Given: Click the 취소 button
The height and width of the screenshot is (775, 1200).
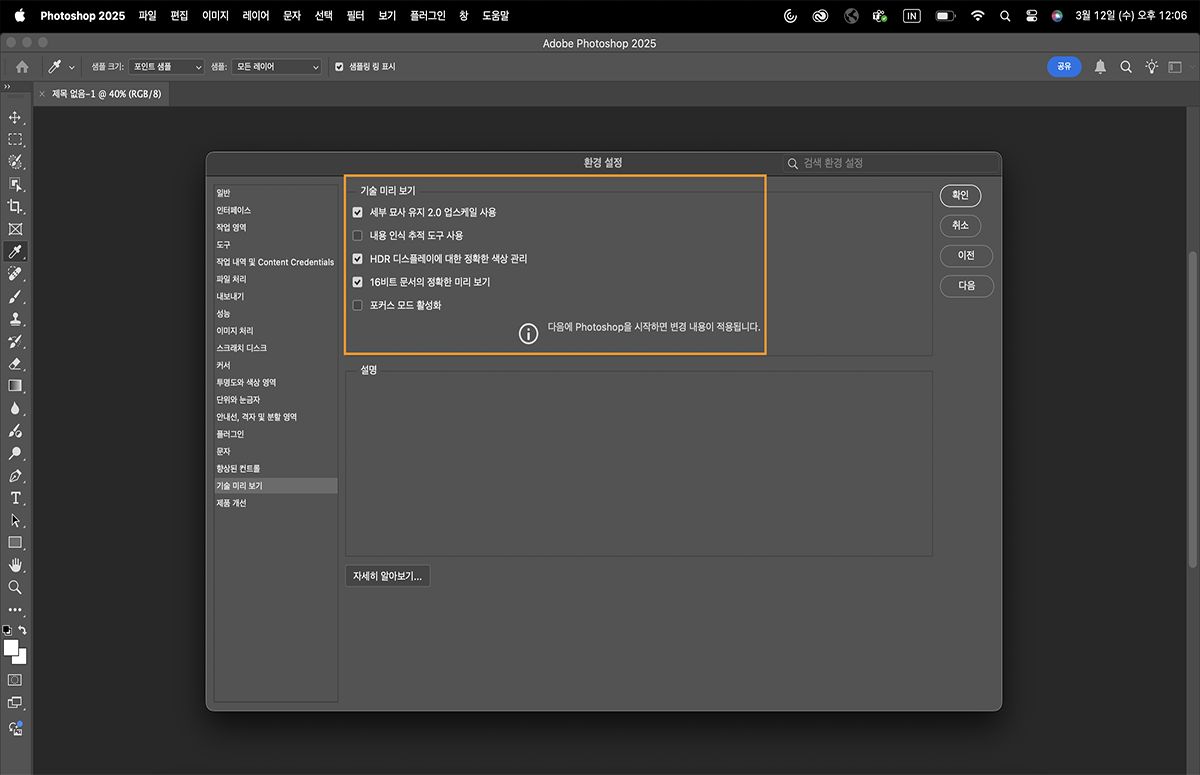Looking at the screenshot, I should point(960,226).
